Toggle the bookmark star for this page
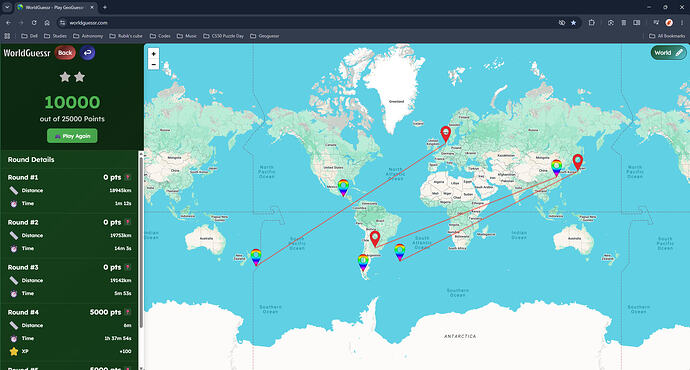 (x=573, y=22)
